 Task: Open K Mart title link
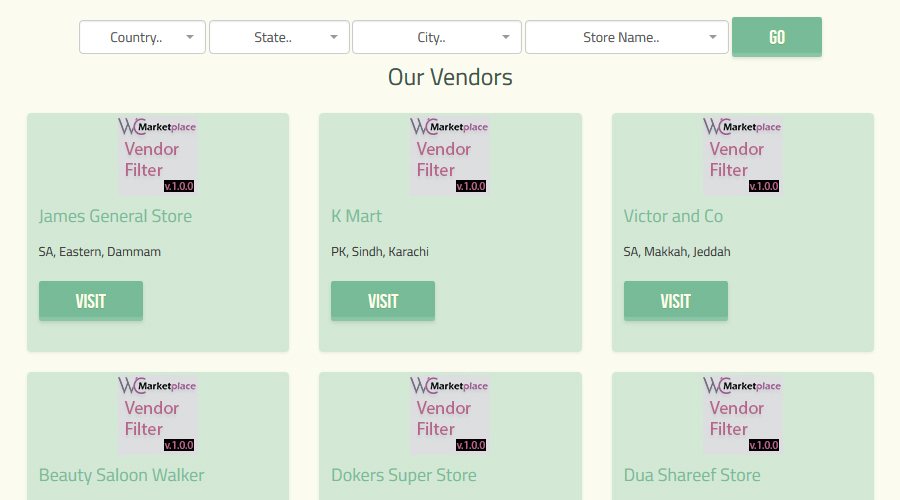[x=357, y=216]
